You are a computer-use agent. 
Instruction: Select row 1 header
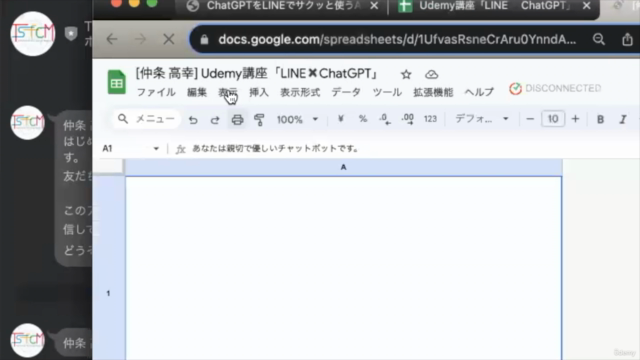(109, 268)
